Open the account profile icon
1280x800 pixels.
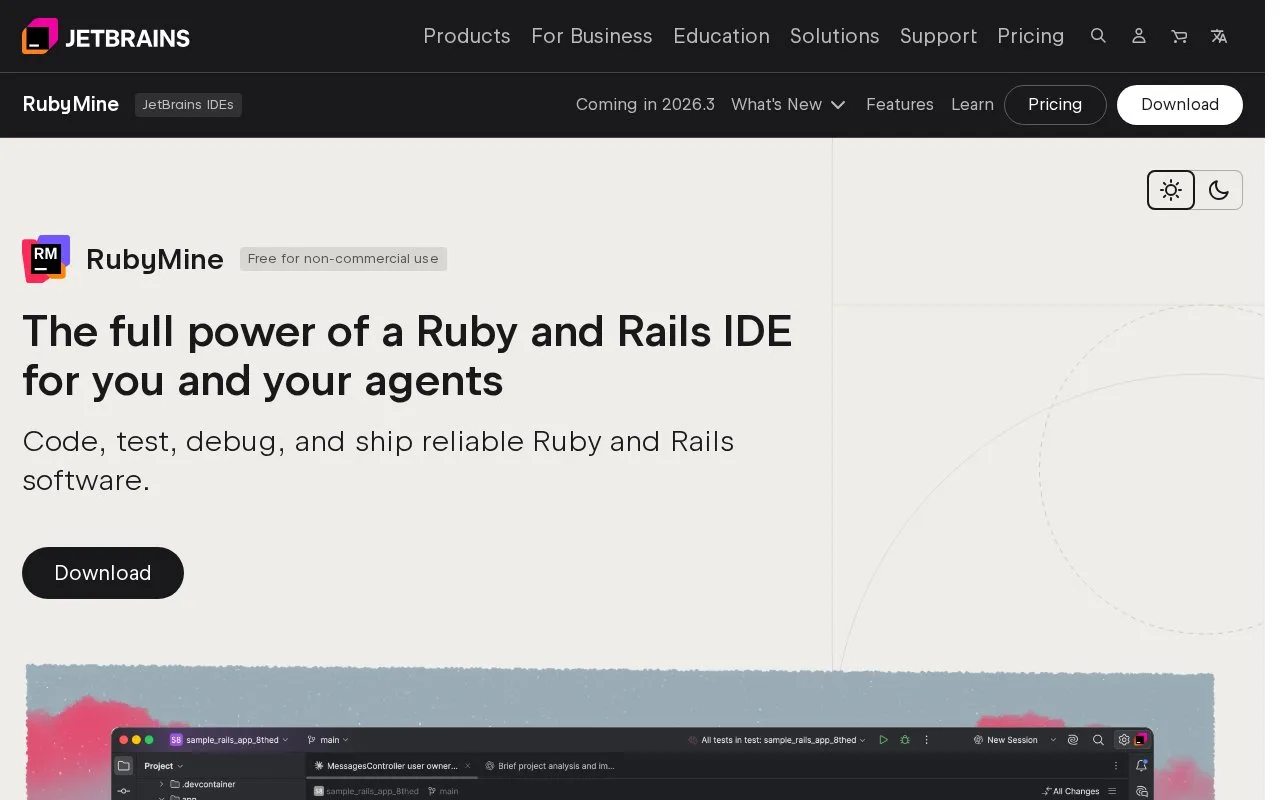coord(1138,36)
